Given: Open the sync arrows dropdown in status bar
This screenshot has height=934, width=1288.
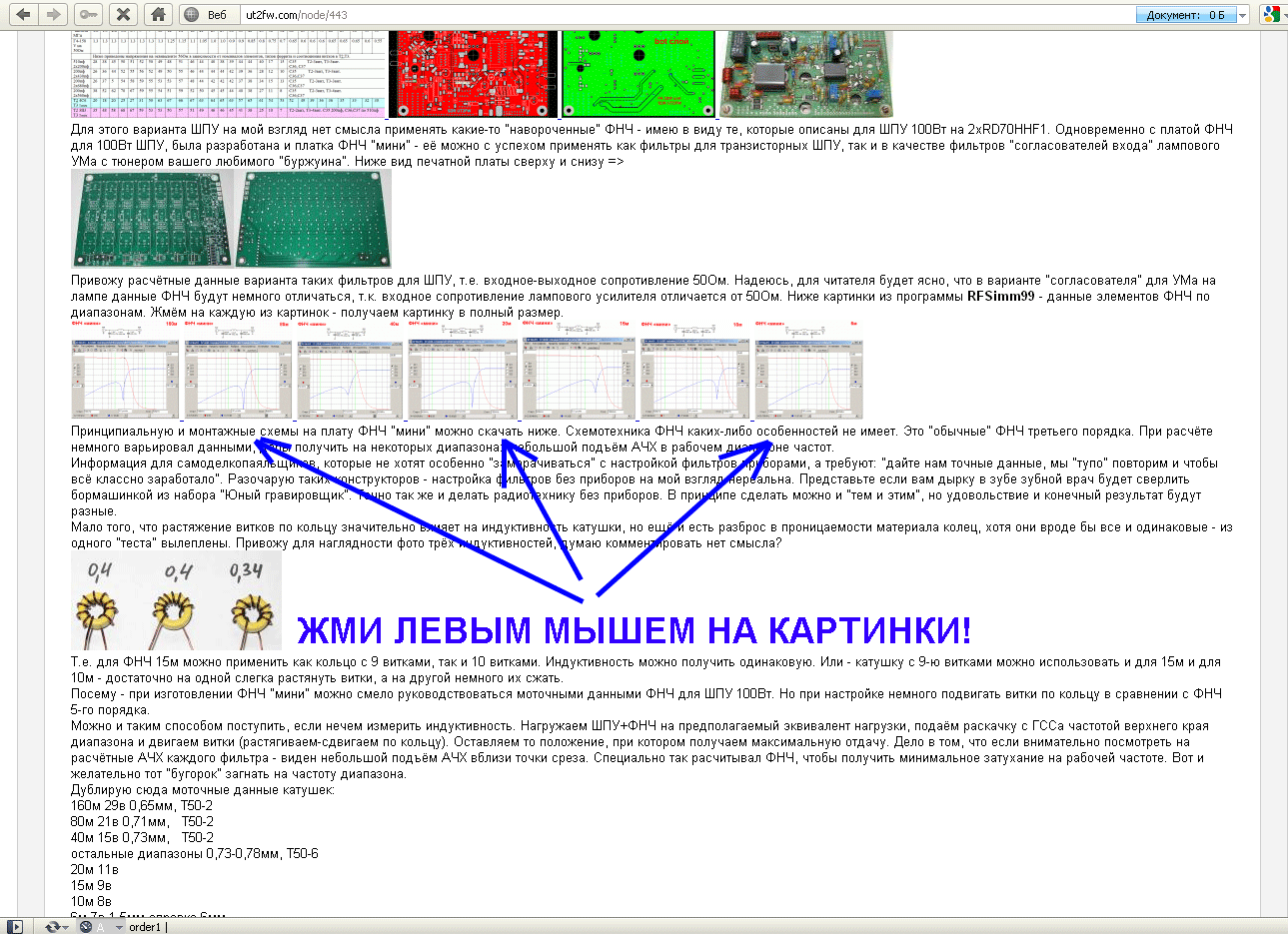Looking at the screenshot, I should 57,927.
